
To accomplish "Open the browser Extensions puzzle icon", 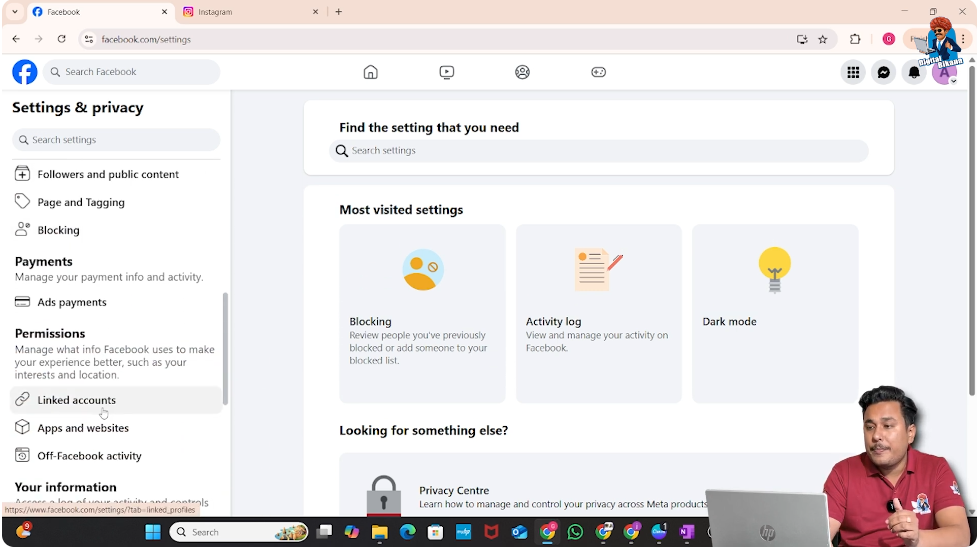I will pos(855,39).
